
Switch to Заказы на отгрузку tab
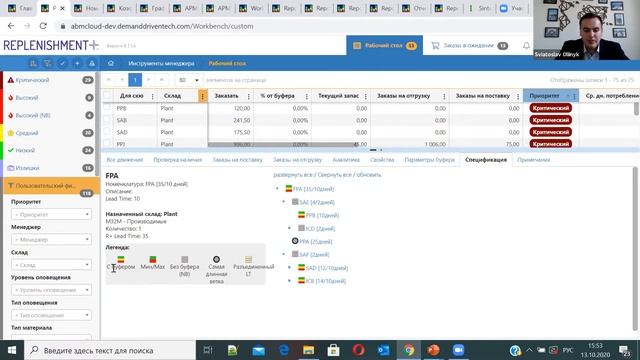(x=298, y=160)
